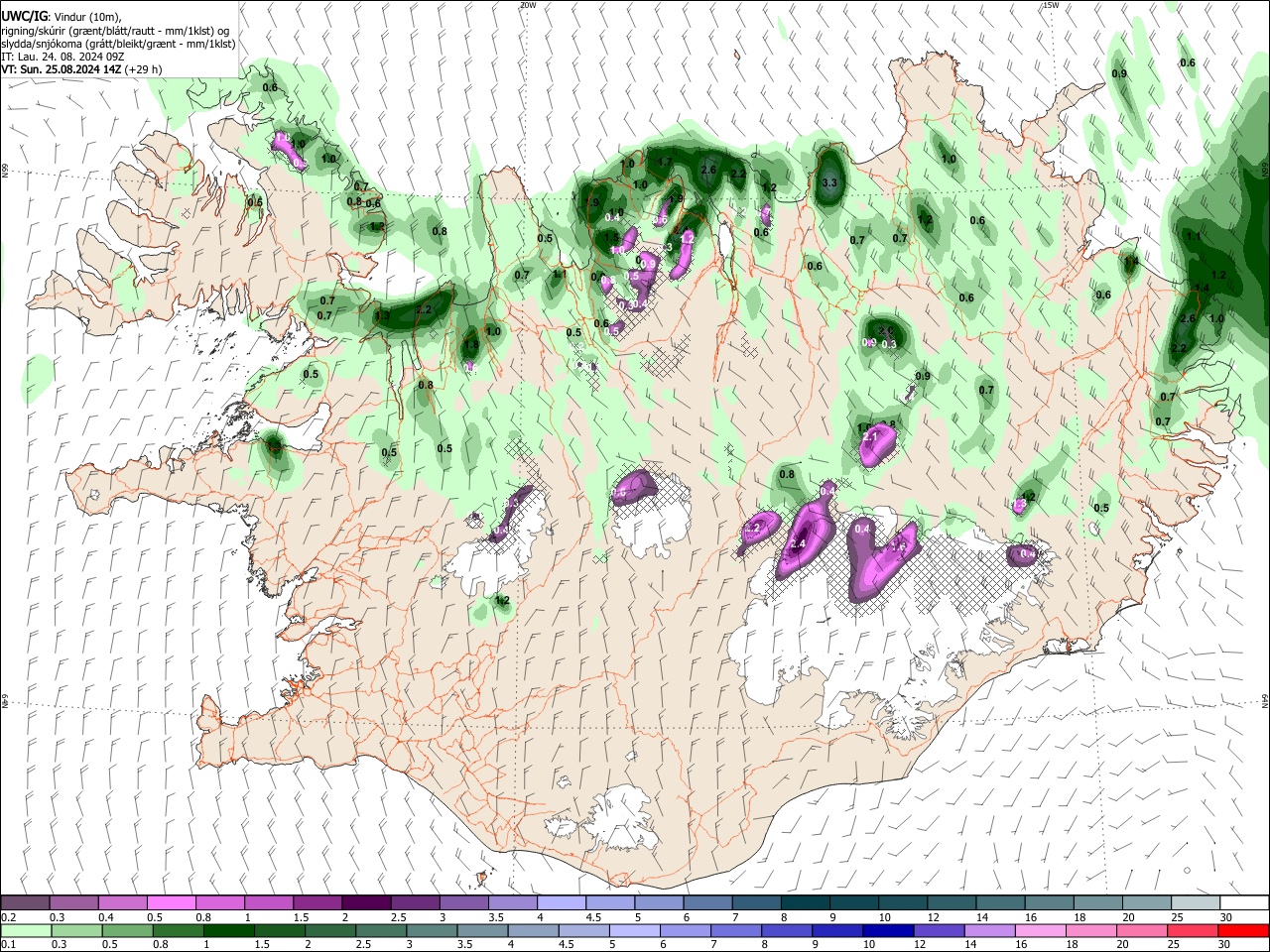Click the dark teal snow swatch at 8
The width and height of the screenshot is (1270, 952).
pos(804,902)
